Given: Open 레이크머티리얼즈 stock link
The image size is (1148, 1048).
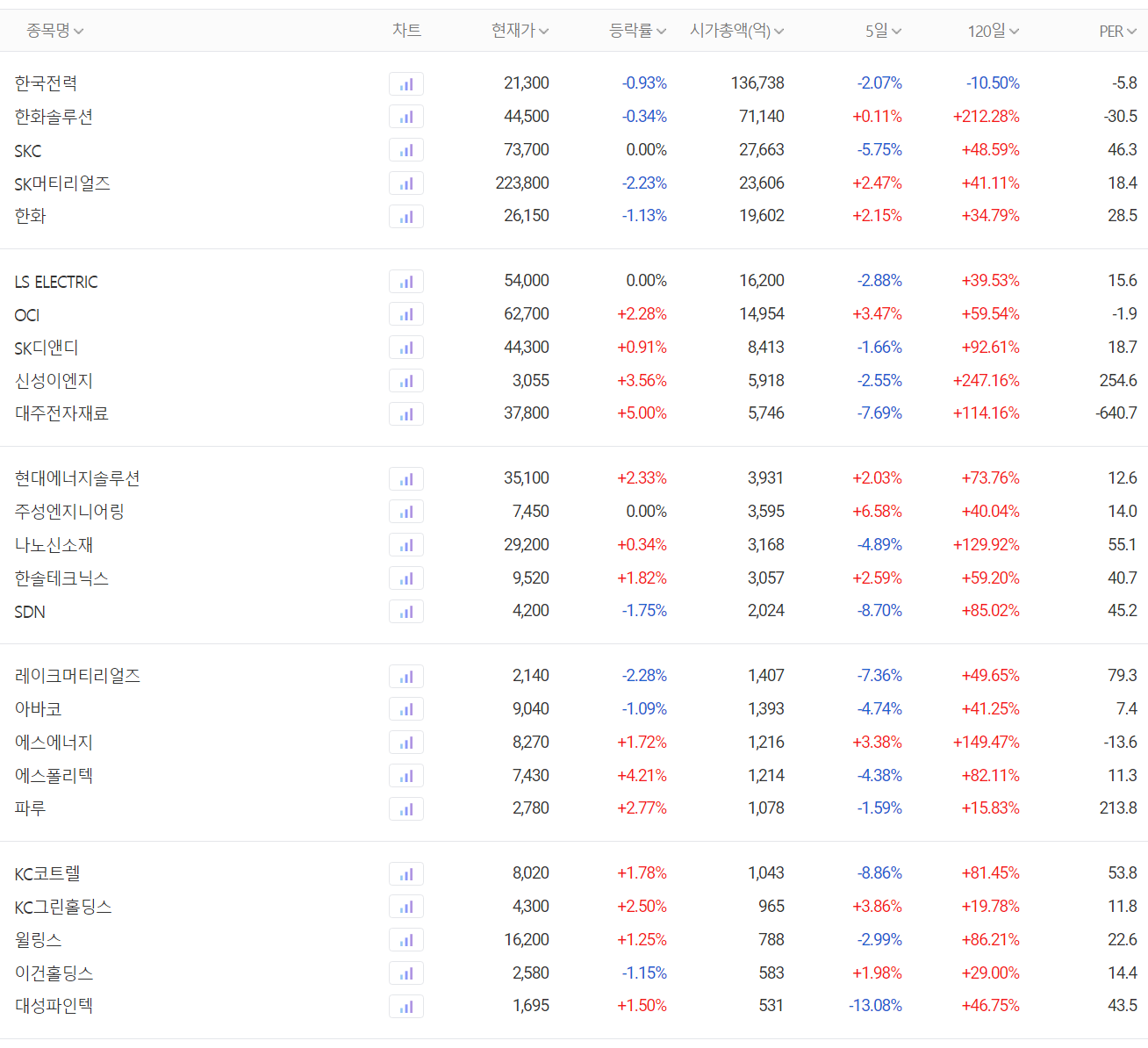Looking at the screenshot, I should tap(77, 676).
